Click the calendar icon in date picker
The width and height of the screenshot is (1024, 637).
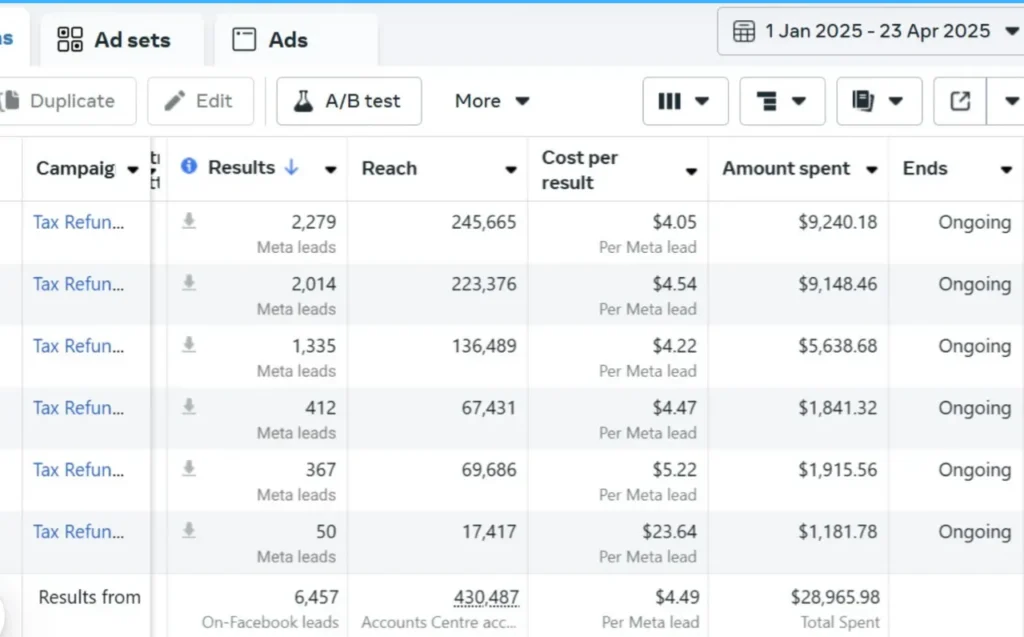744,31
